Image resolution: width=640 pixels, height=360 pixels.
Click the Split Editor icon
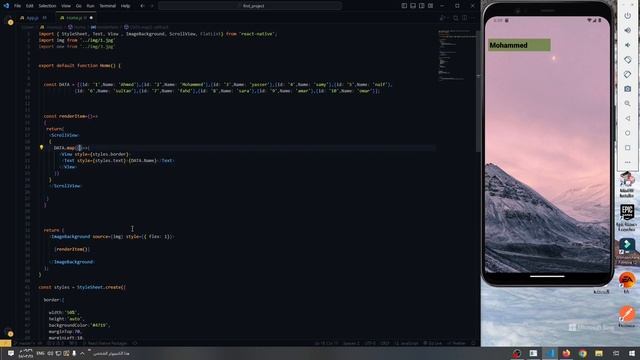click(464, 18)
